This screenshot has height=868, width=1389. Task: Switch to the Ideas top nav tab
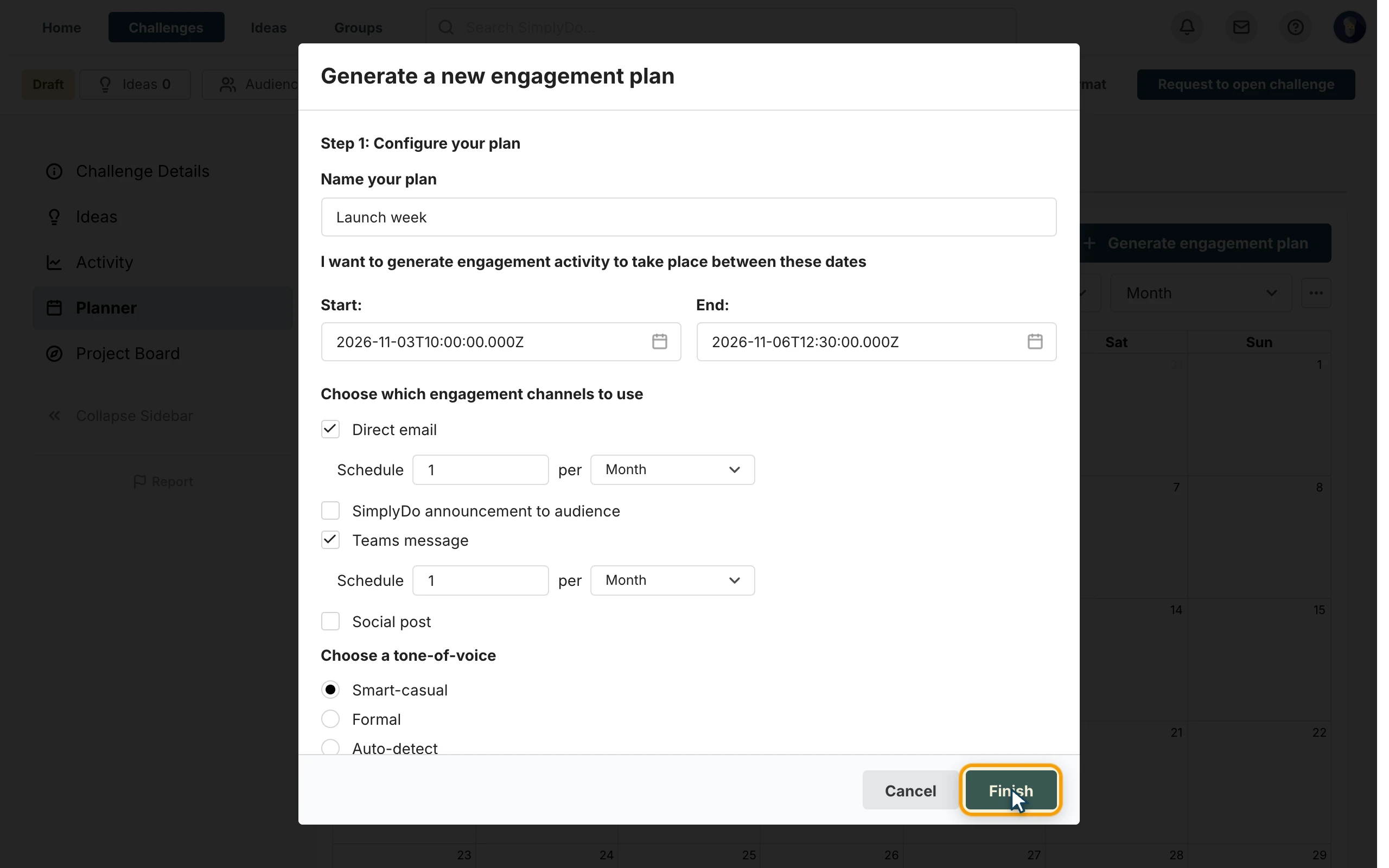click(269, 28)
